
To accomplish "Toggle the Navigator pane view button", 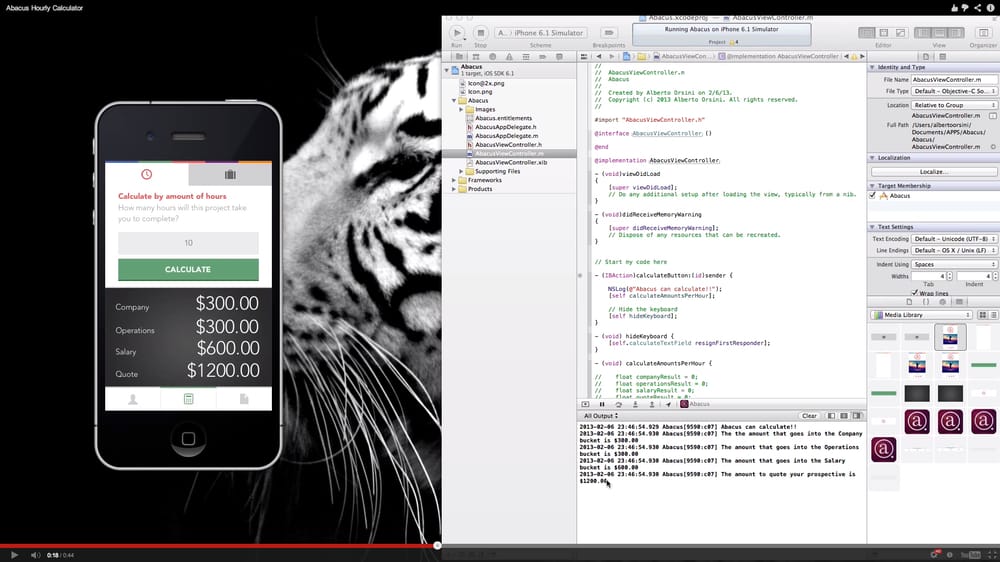I will tap(922, 33).
